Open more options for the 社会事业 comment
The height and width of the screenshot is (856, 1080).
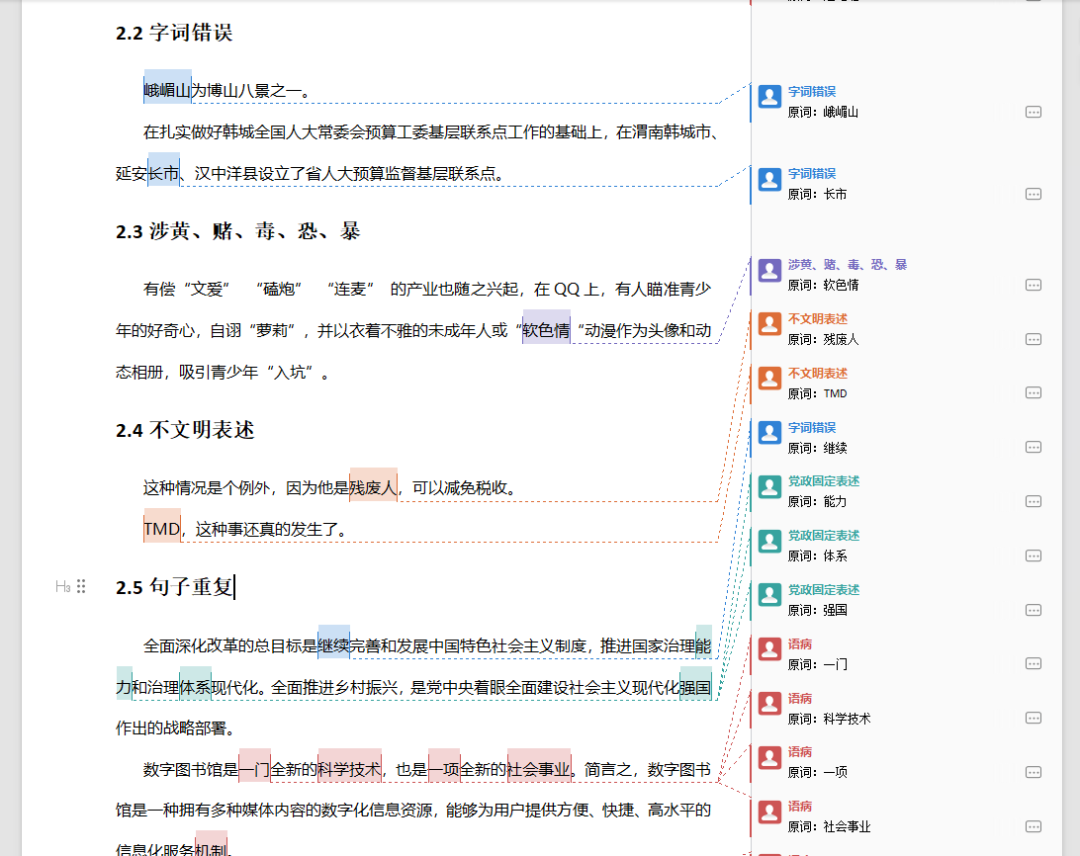(x=1033, y=827)
